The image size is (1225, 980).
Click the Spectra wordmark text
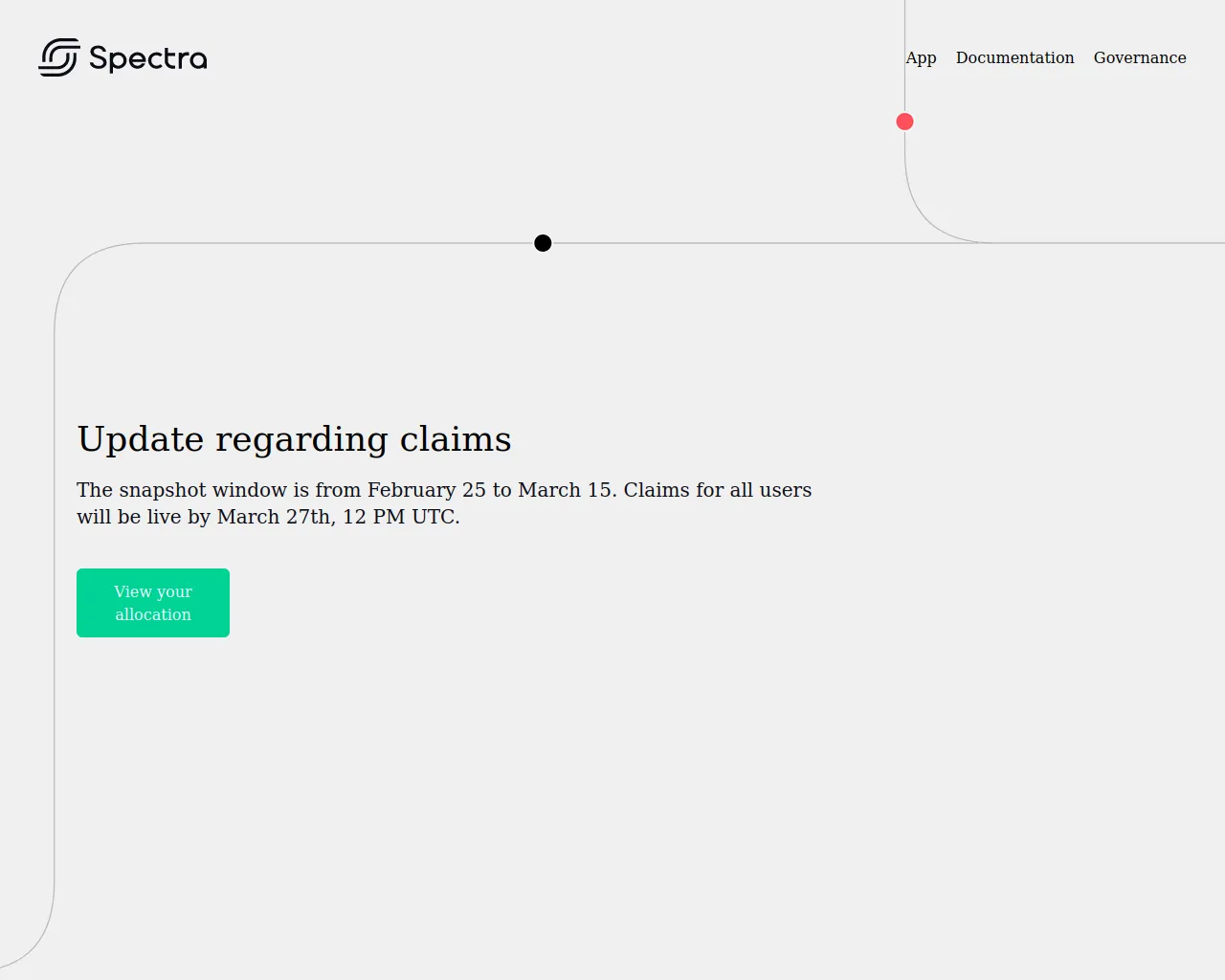(148, 58)
